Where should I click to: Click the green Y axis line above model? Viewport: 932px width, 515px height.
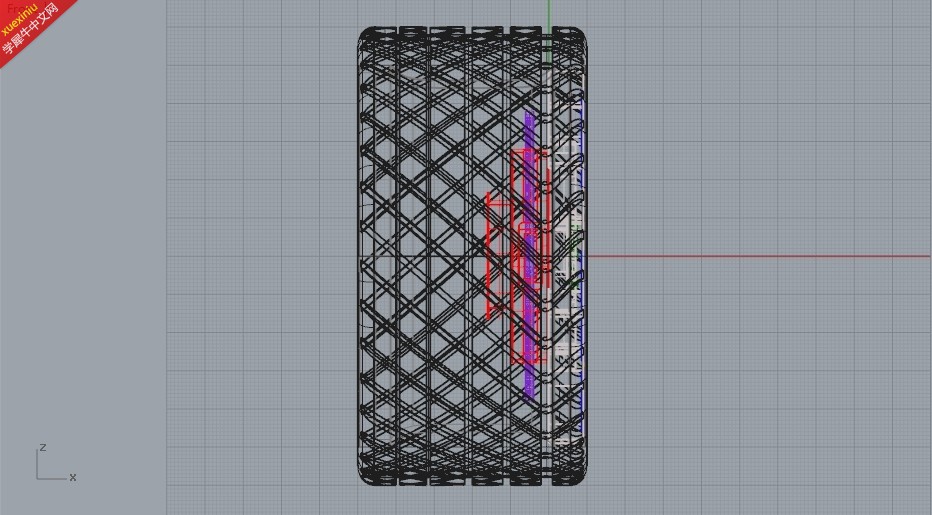click(x=550, y=13)
